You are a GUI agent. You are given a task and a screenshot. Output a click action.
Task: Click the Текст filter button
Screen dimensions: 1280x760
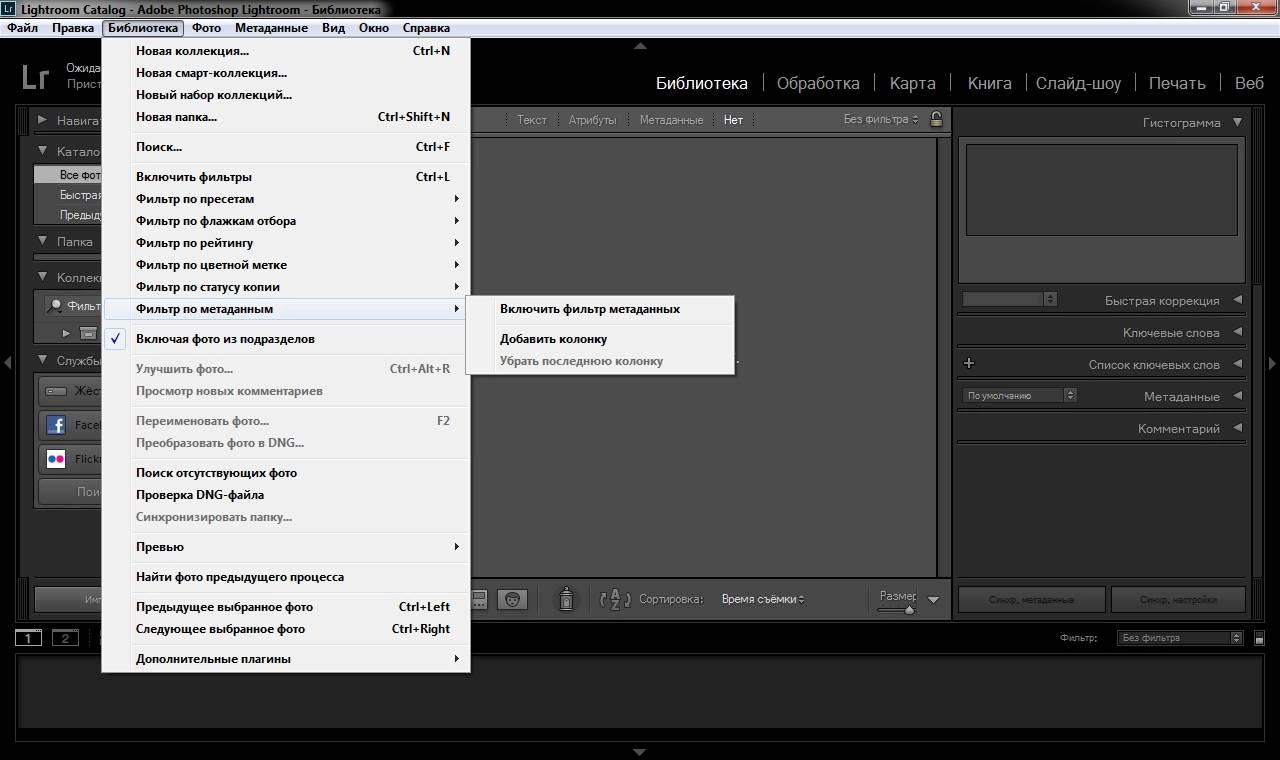pos(532,120)
